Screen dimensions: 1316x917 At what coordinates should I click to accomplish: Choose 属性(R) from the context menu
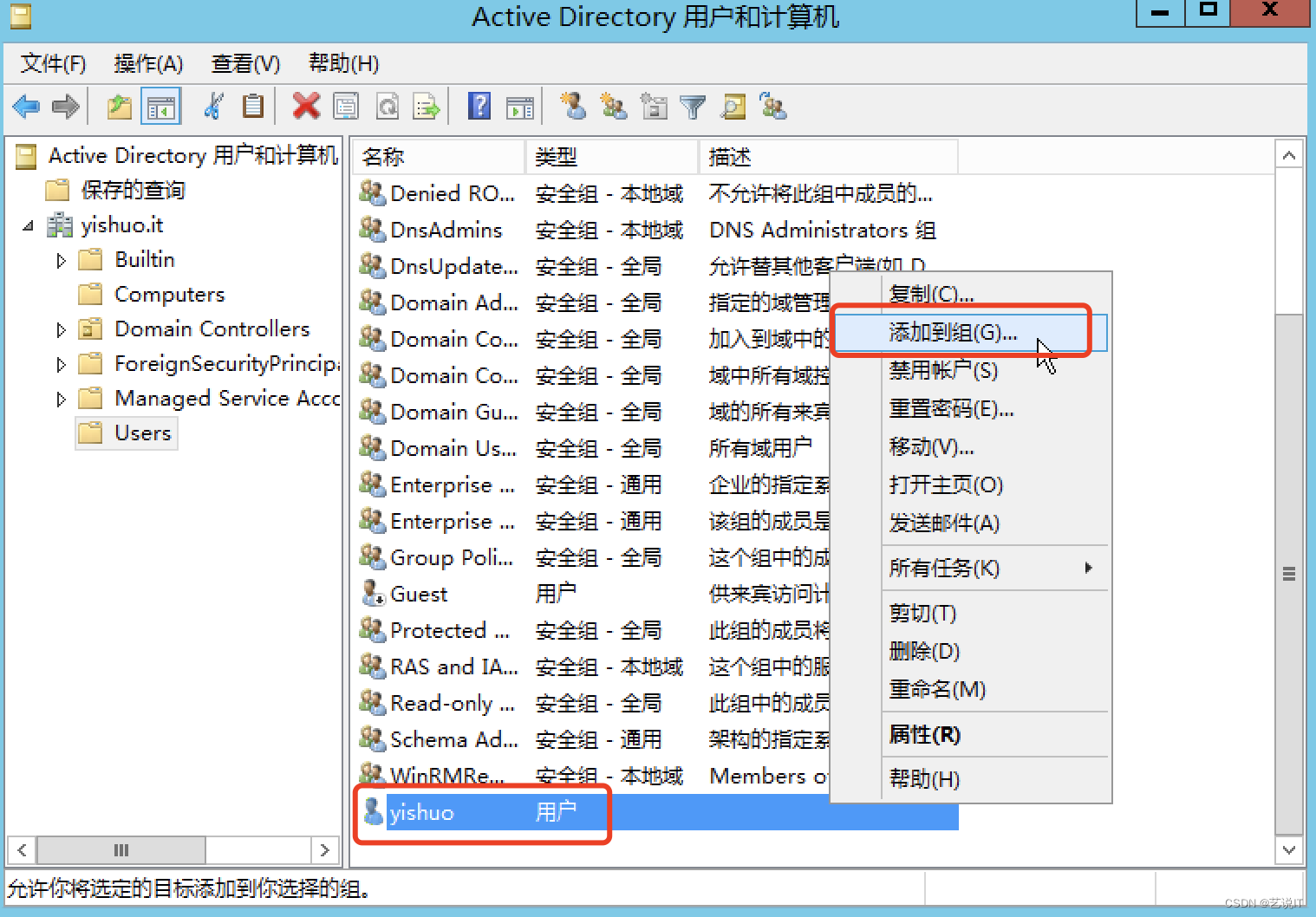click(971, 735)
